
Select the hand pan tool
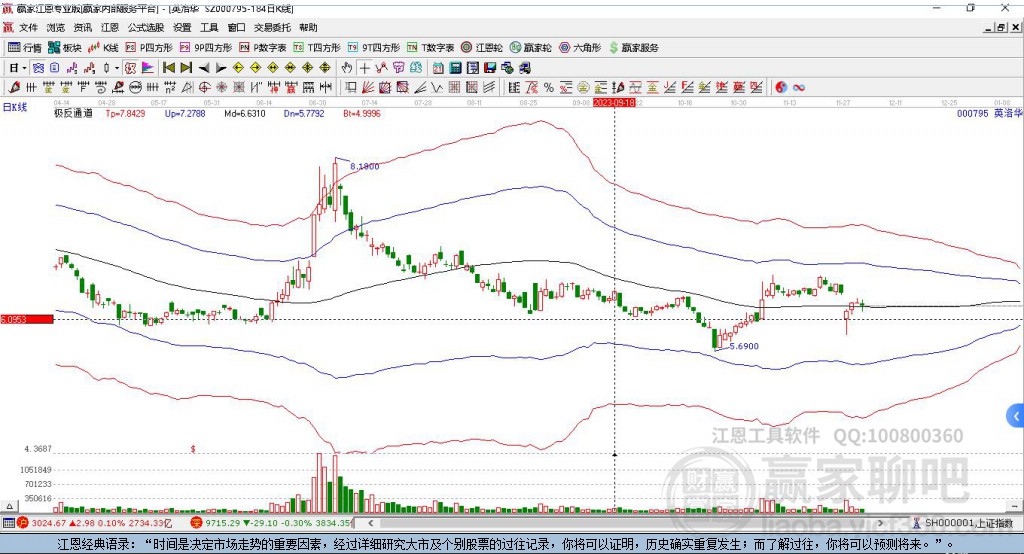(346, 68)
